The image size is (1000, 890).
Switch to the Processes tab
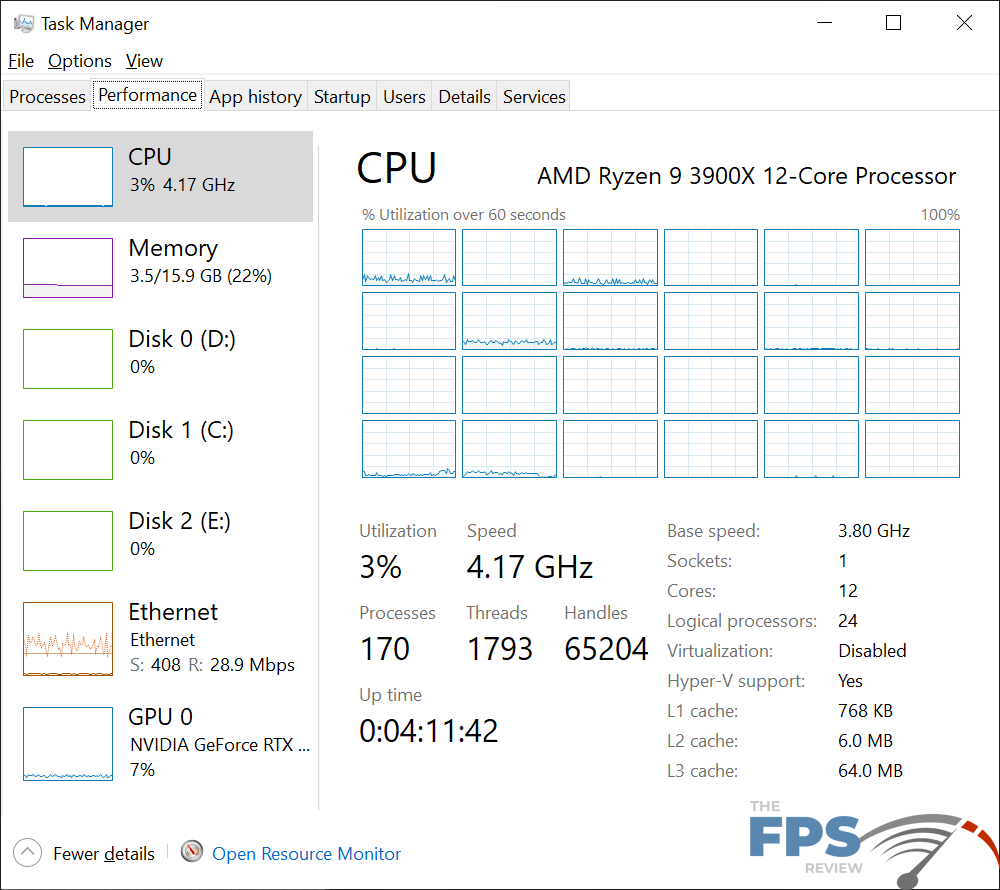(x=47, y=96)
